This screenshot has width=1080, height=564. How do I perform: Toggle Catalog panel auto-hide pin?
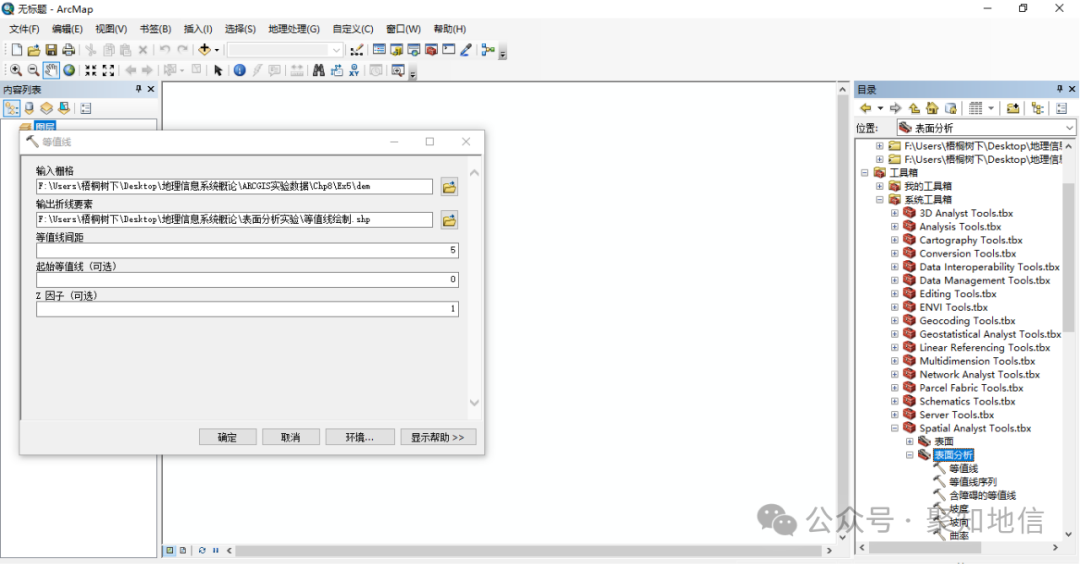point(1059,89)
